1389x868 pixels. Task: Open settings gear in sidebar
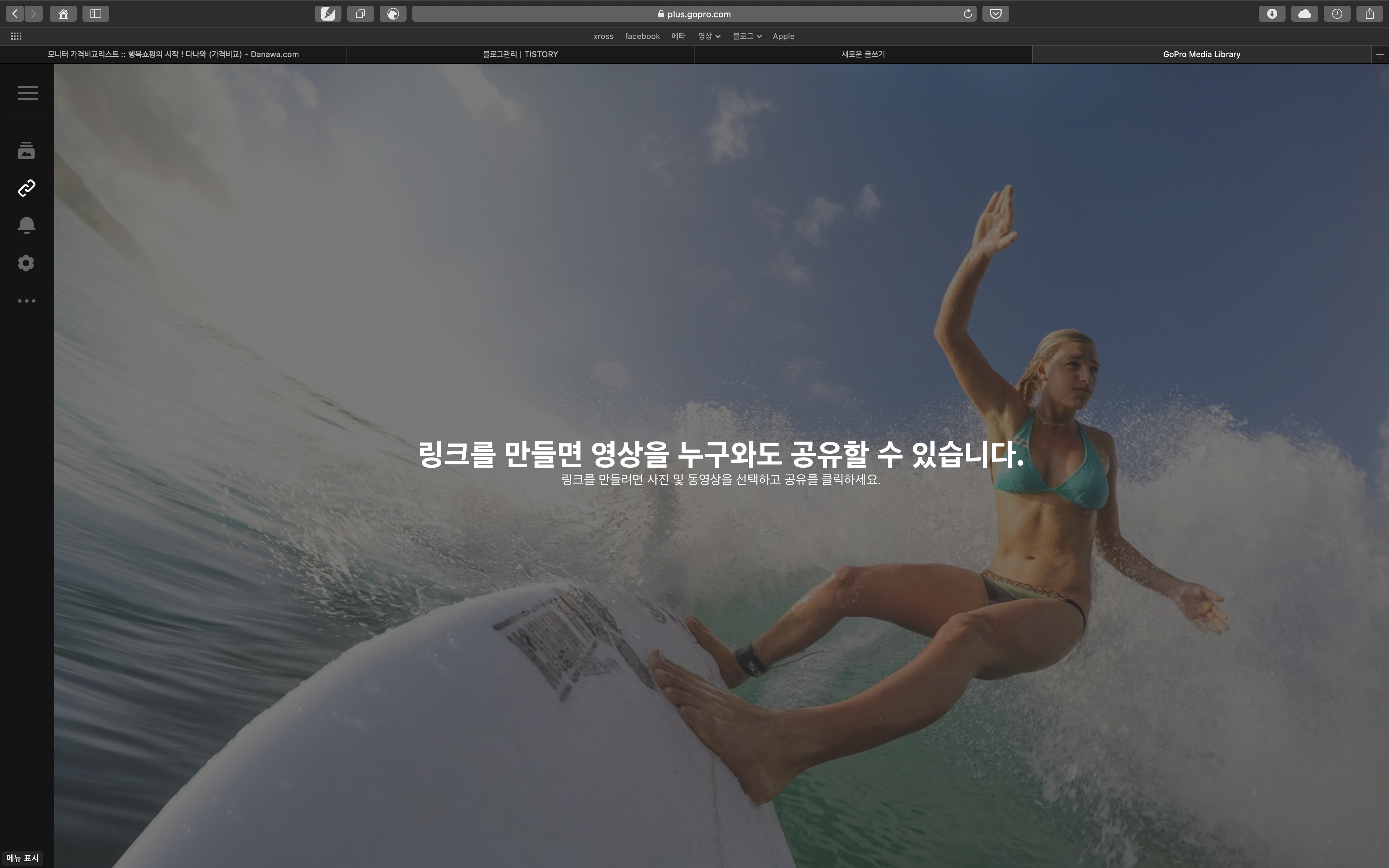coord(26,263)
